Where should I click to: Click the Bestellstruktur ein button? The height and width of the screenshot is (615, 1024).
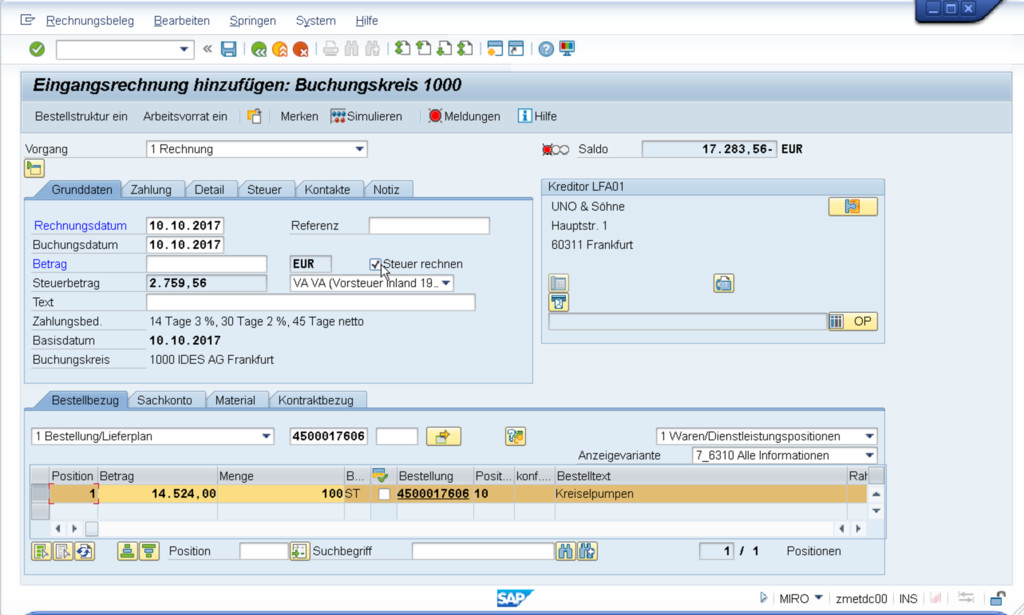pos(81,116)
